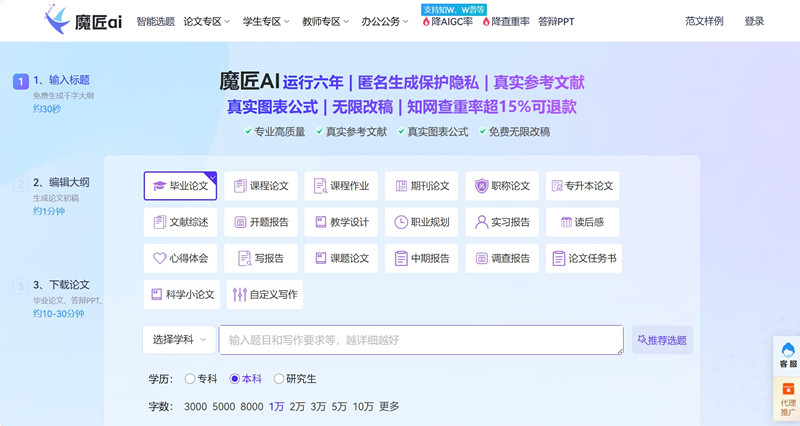
Task: Go to step 2、编辑大纲
Action: [61, 182]
